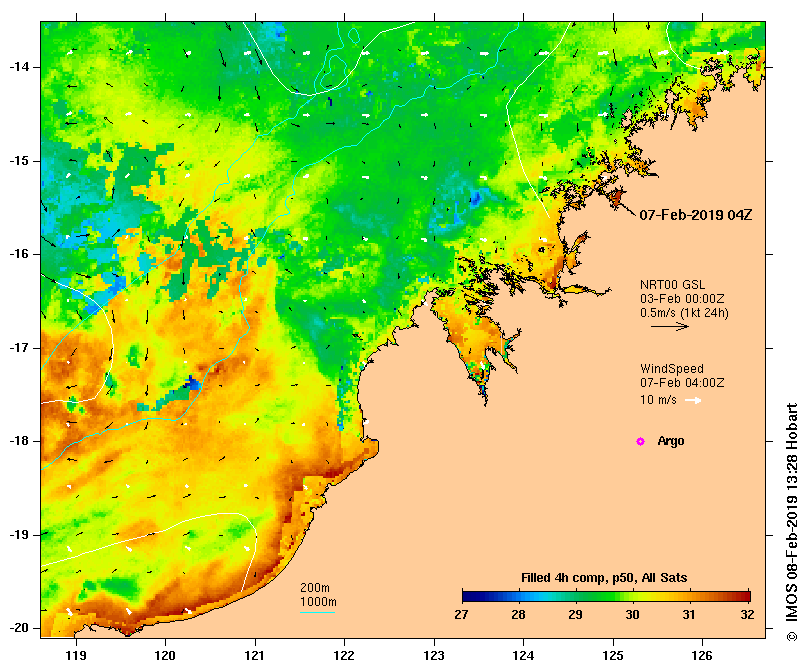Screen dimensions: 809x672
Task: Click the "10 m/s" wind scale text
Action: [658, 400]
